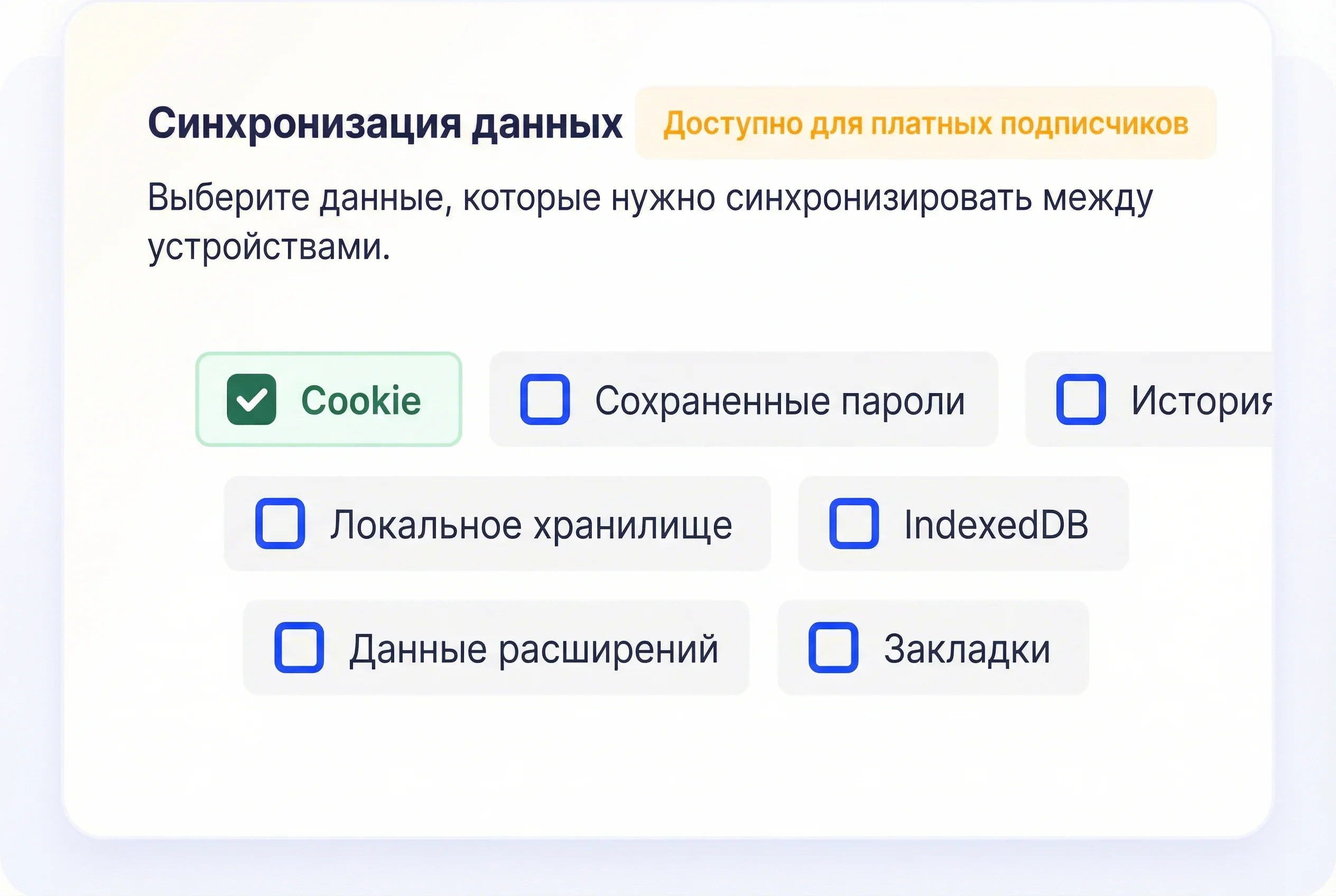Toggle the Сохраненные пароли tile
The height and width of the screenshot is (896, 1336).
743,399
